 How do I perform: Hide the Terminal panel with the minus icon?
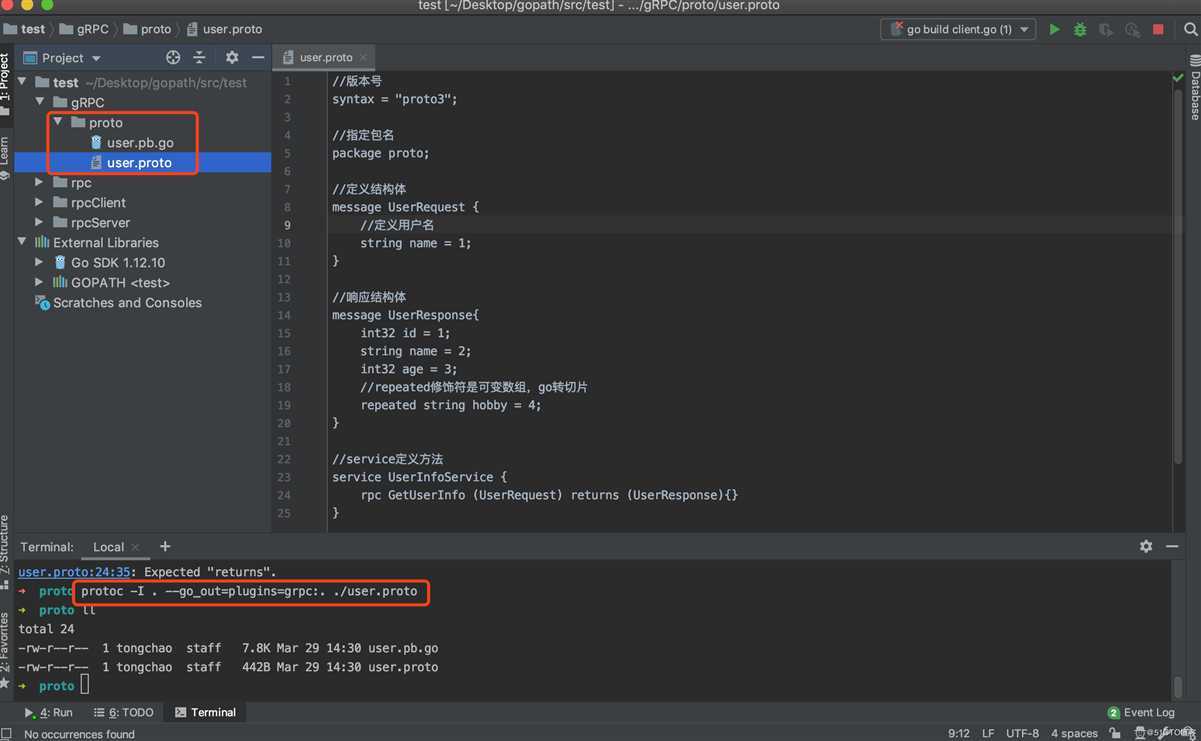coord(1172,546)
